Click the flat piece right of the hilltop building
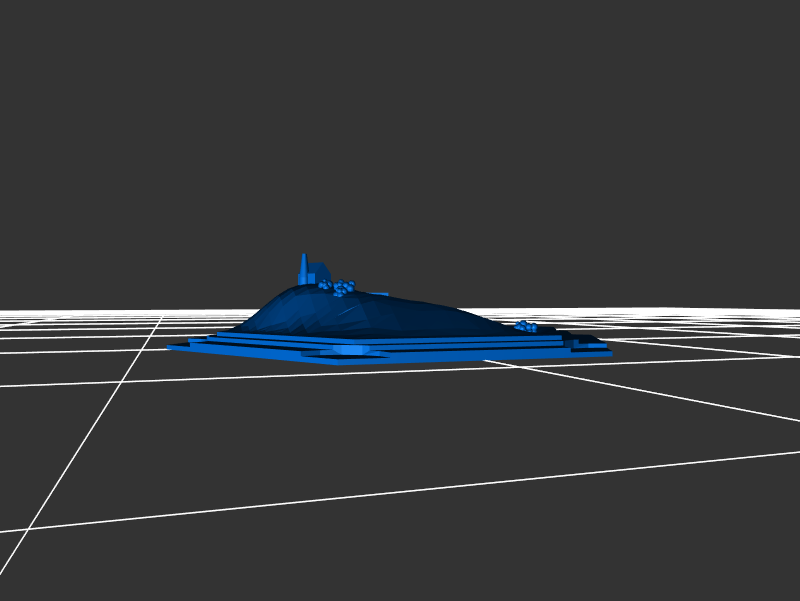 (380, 294)
